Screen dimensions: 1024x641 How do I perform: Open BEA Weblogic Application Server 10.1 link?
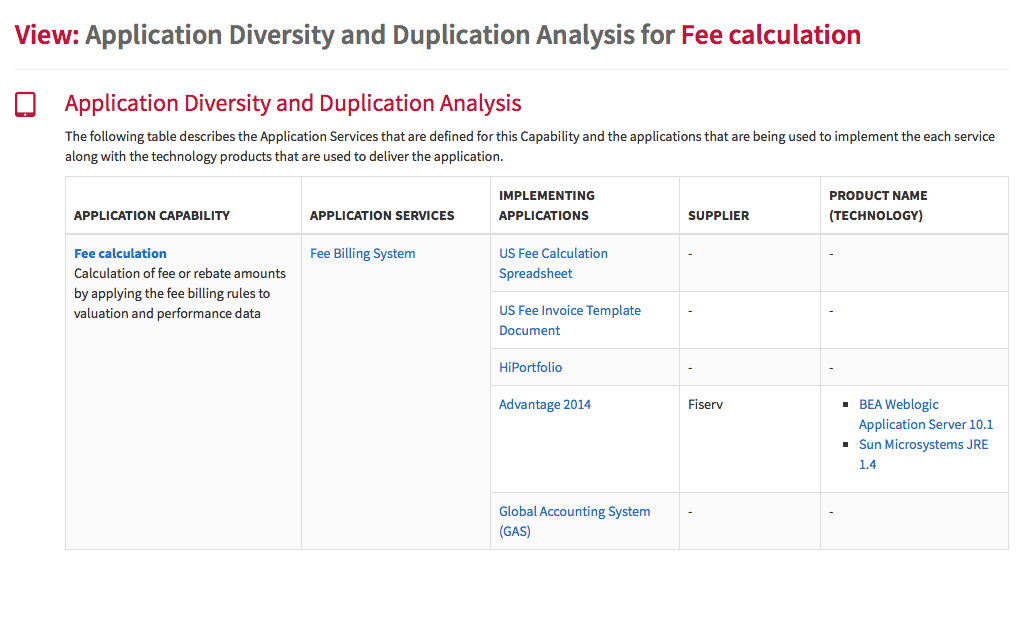[925, 414]
